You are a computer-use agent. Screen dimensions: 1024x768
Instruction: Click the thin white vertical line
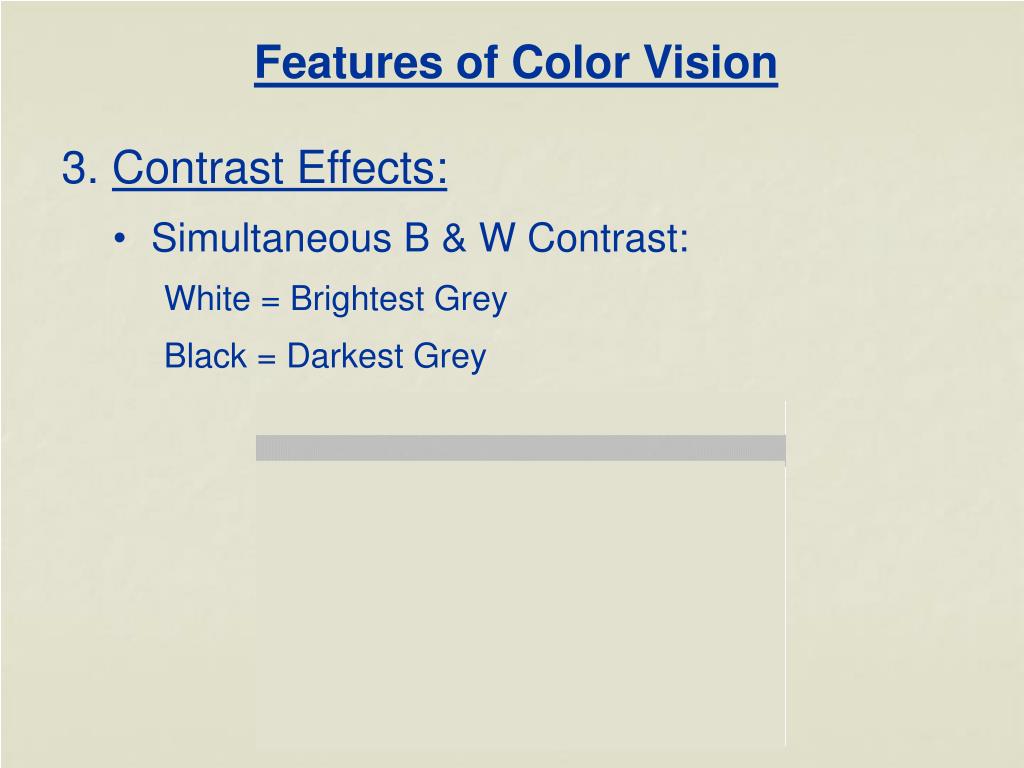tap(785, 573)
